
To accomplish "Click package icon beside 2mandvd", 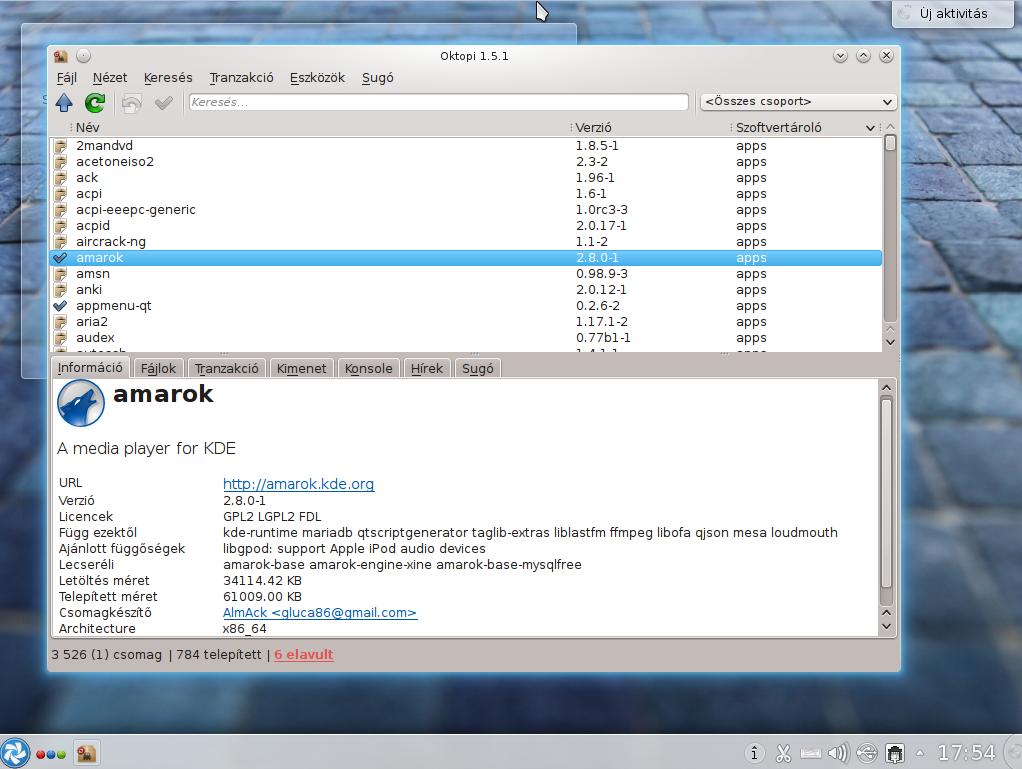I will [x=61, y=146].
